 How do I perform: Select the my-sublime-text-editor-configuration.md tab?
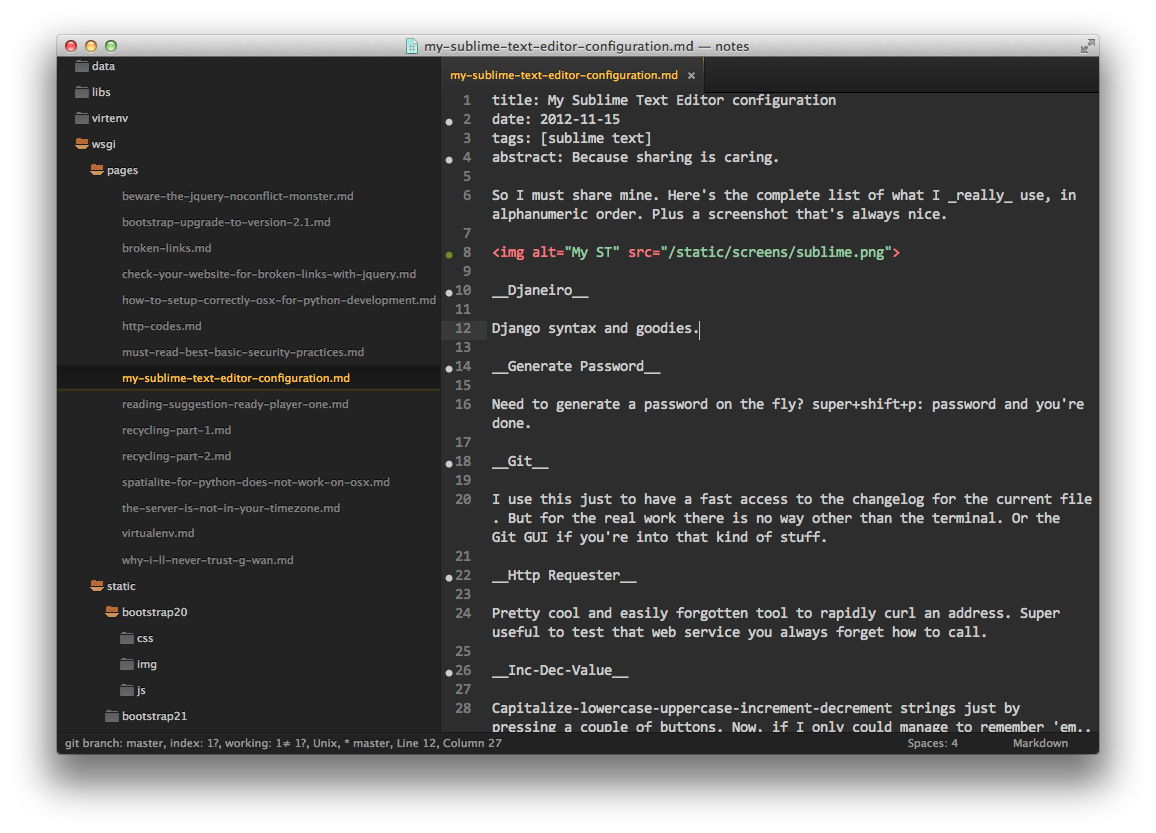[x=564, y=75]
